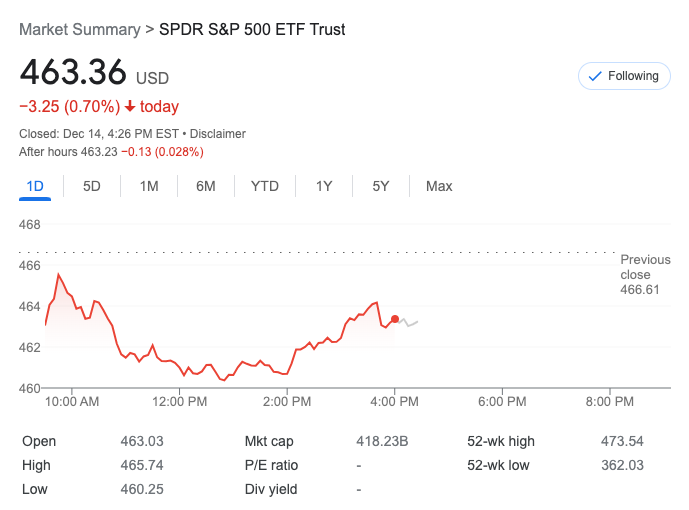Viewport: 689px width, 510px height.
Task: Click the checkmark icon in Following
Action: pos(595,76)
